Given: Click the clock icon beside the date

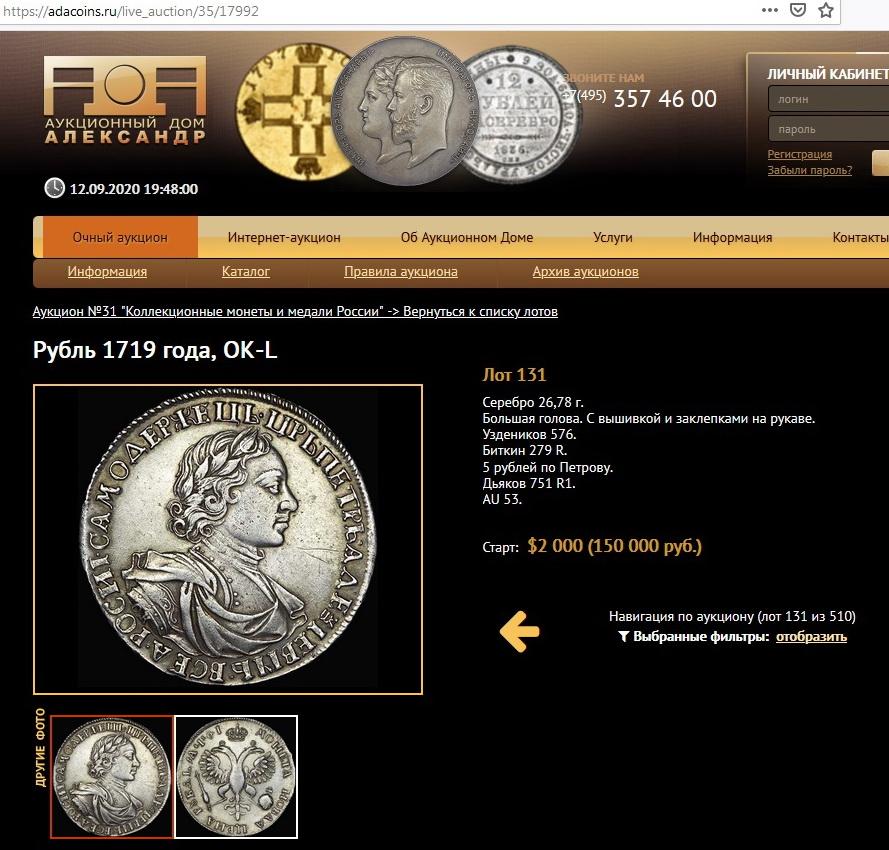Looking at the screenshot, I should tap(54, 188).
